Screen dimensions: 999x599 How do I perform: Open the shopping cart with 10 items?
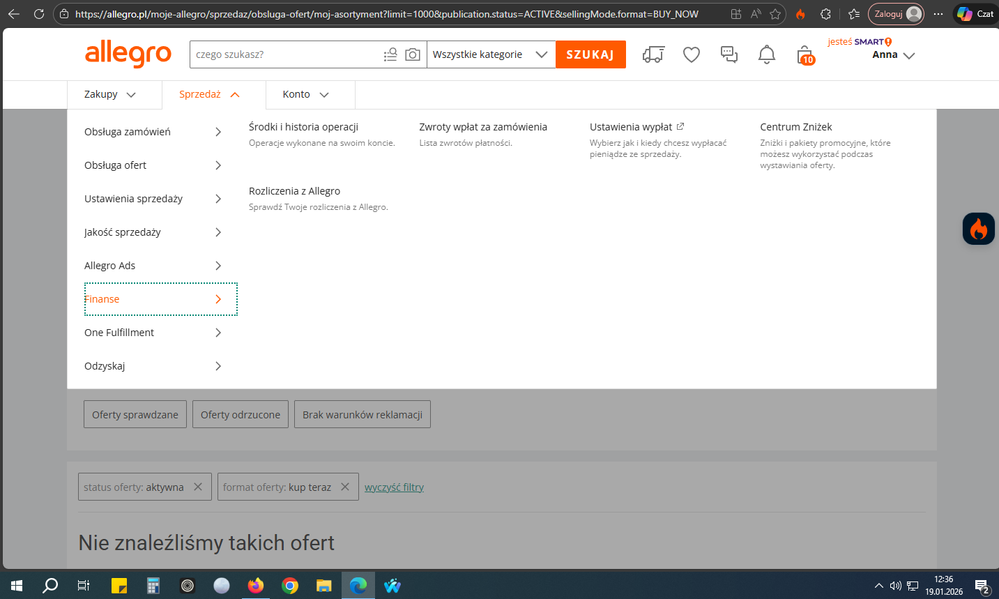tap(804, 56)
